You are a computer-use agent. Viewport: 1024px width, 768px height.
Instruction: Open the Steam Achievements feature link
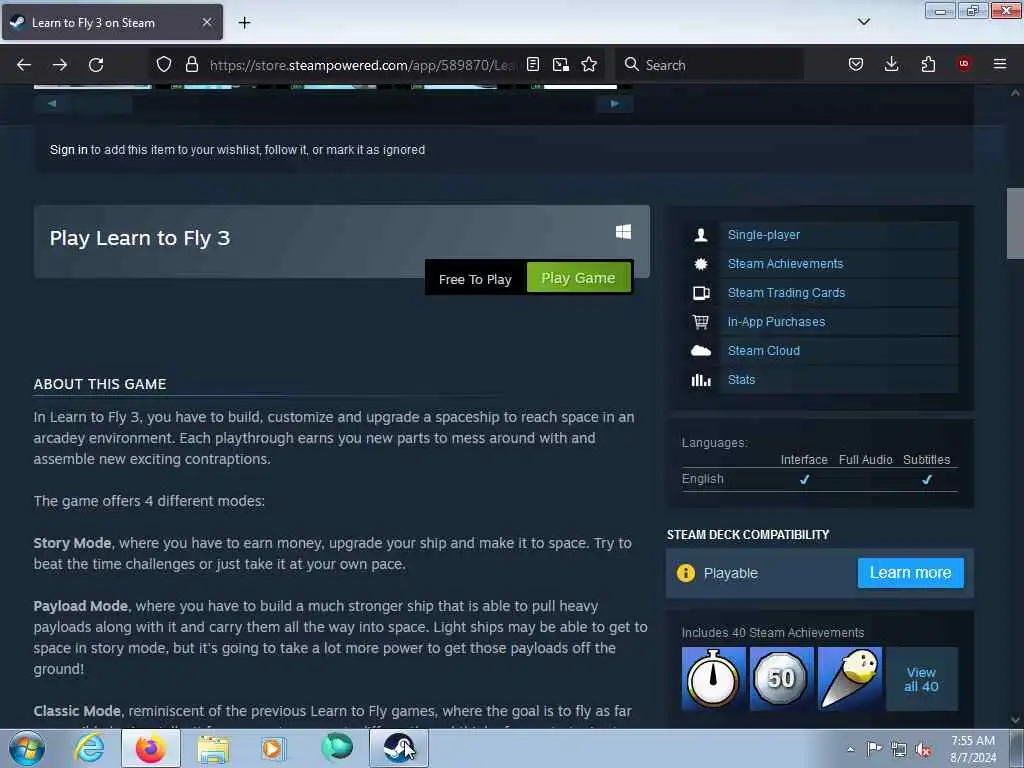pyautogui.click(x=785, y=264)
